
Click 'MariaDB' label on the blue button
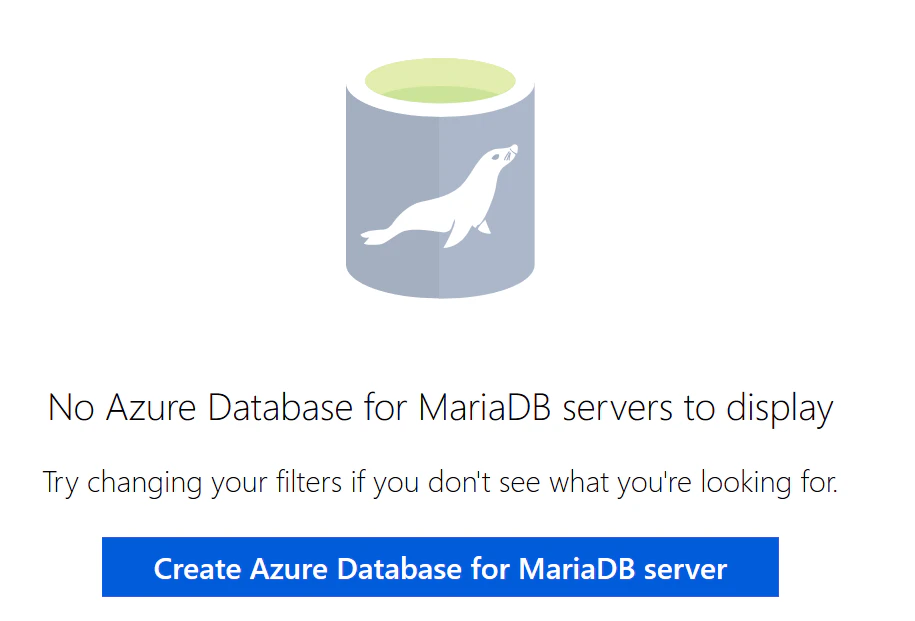click(x=577, y=568)
